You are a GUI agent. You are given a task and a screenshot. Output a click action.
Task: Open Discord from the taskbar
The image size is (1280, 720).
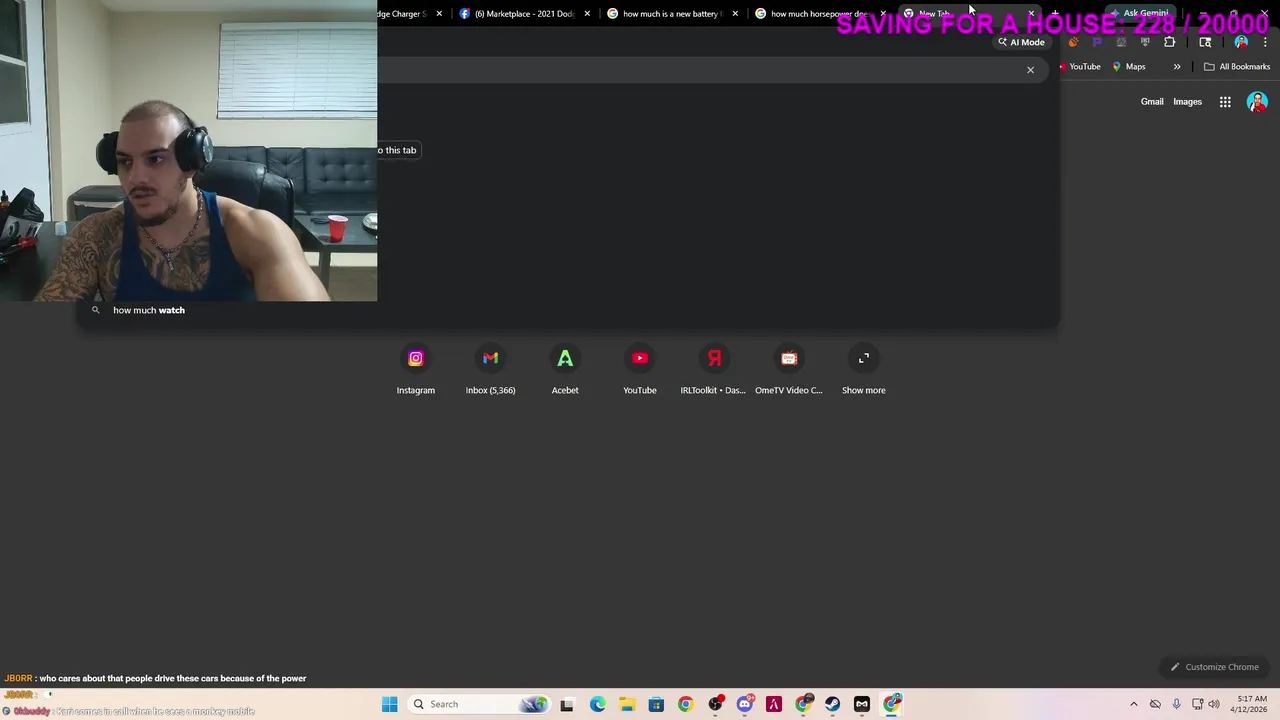(744, 704)
